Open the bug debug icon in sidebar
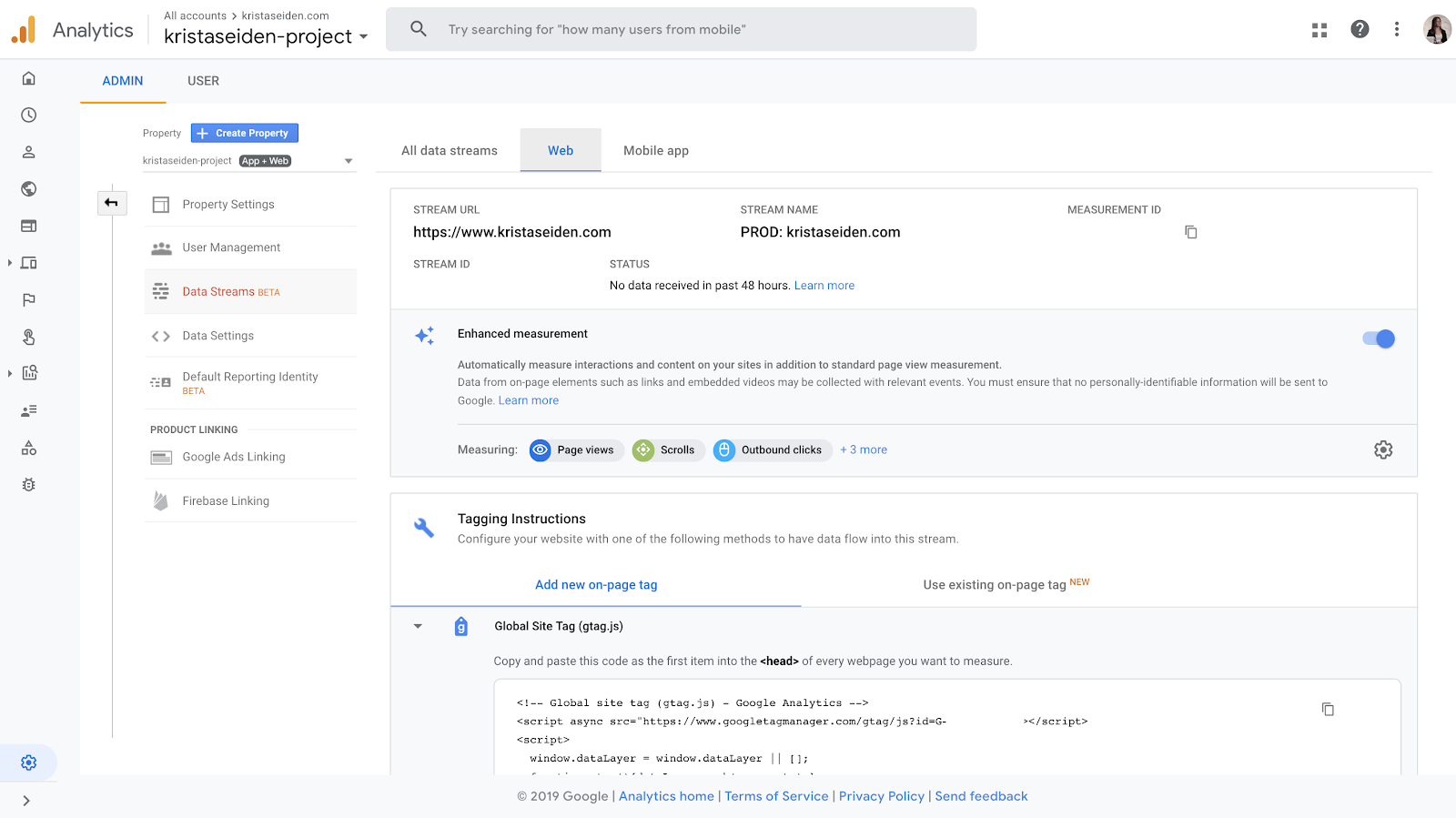 pos(29,485)
